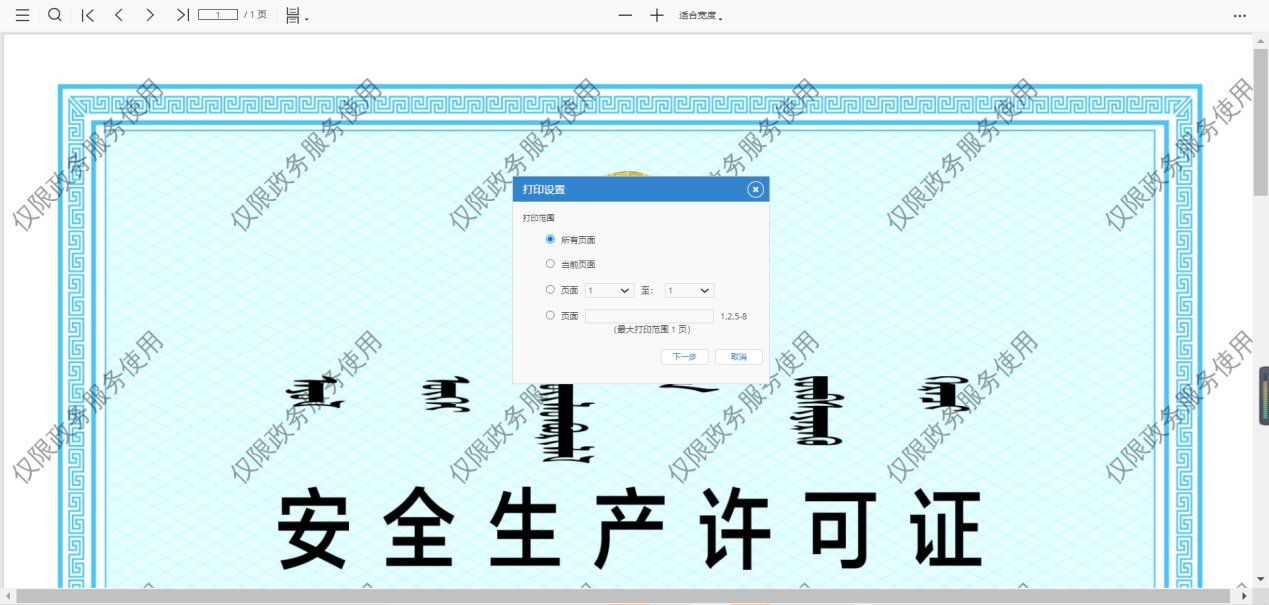This screenshot has height=605, width=1269.
Task: Open the starting page number dropdown
Action: (608, 290)
